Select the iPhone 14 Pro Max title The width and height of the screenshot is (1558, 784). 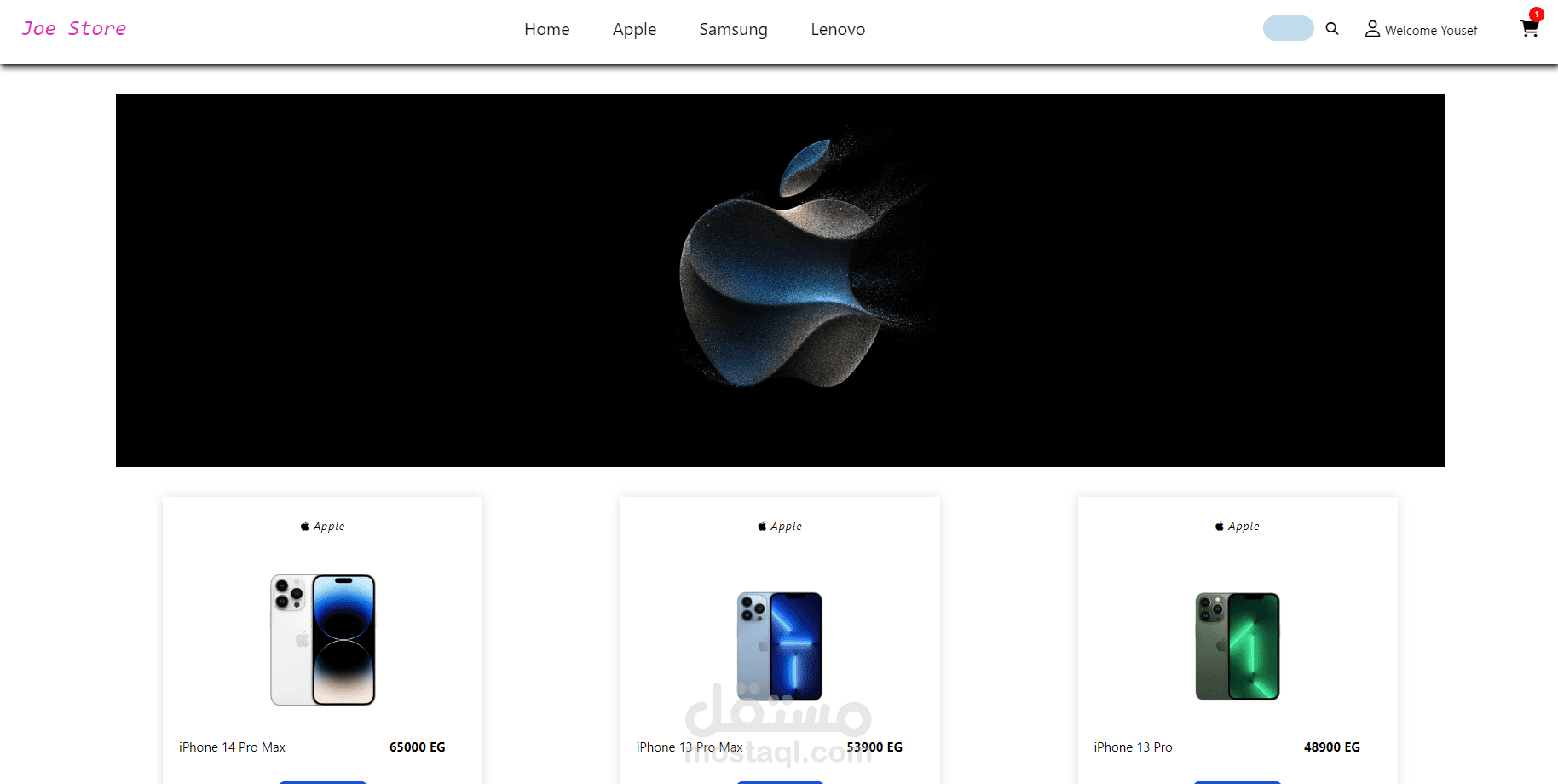232,747
